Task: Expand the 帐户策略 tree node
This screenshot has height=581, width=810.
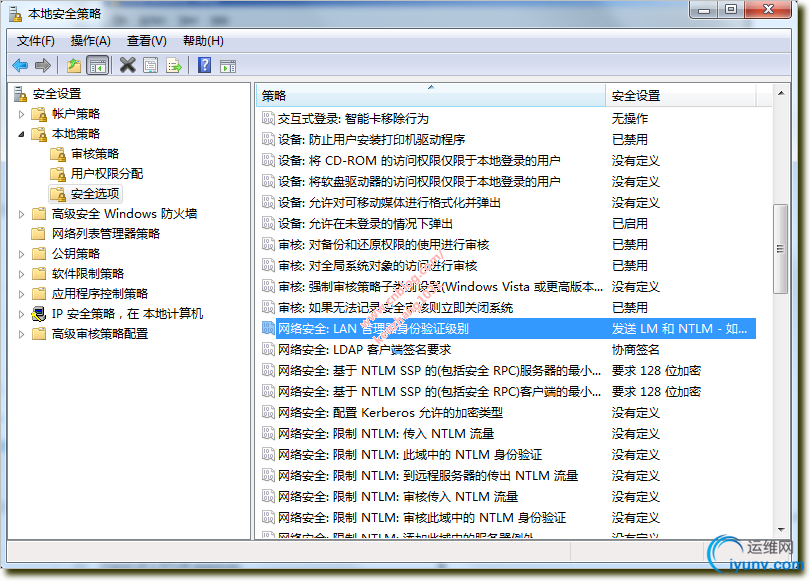Action: click(21, 113)
